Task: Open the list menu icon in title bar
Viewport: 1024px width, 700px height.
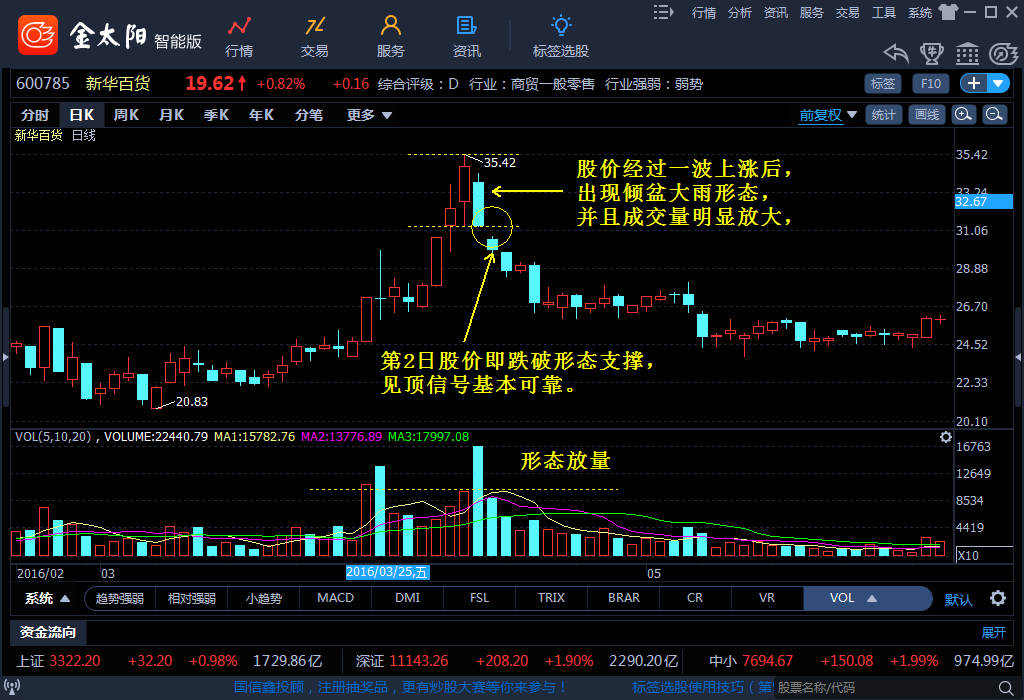Action: (x=664, y=12)
